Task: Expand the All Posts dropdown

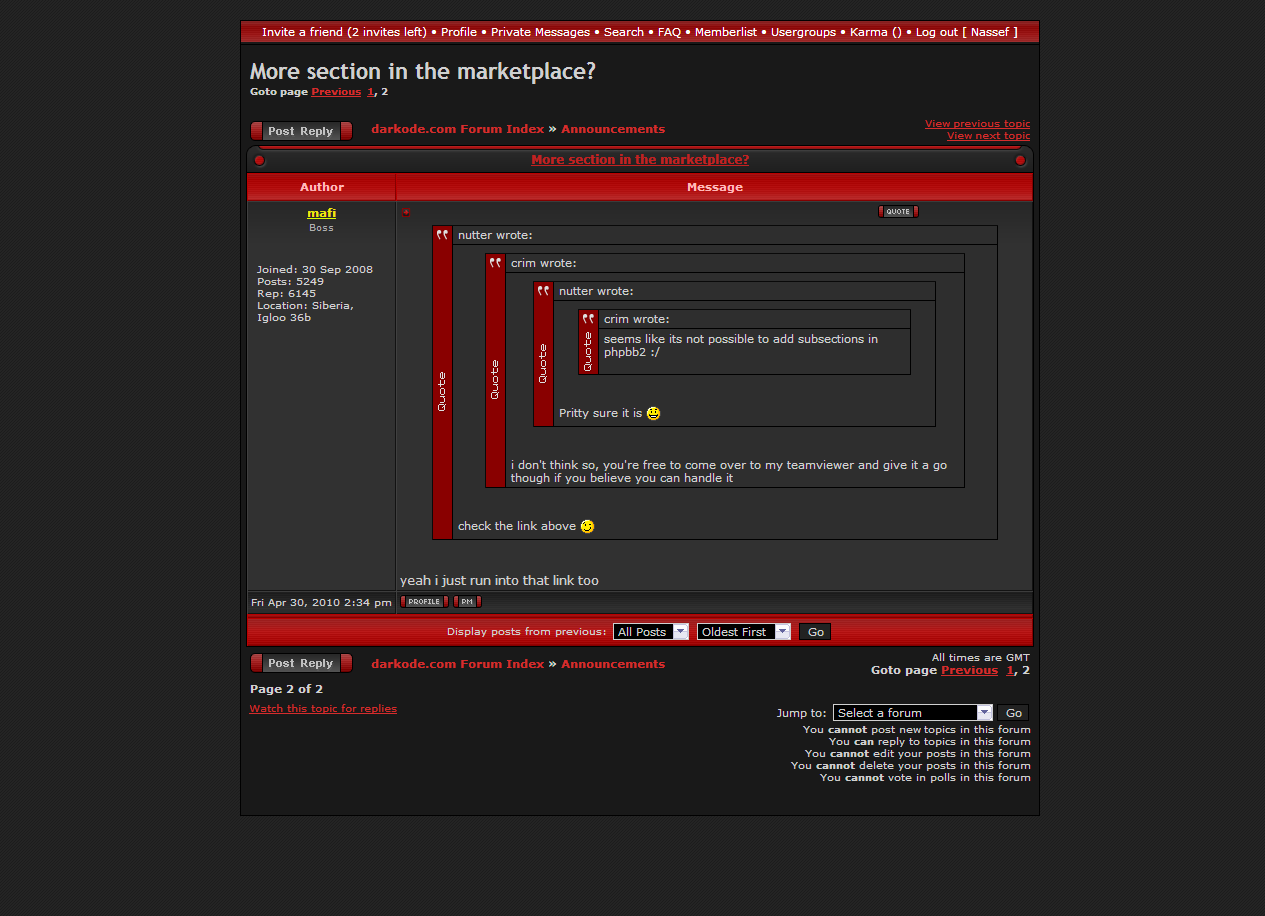Action: pyautogui.click(x=651, y=631)
